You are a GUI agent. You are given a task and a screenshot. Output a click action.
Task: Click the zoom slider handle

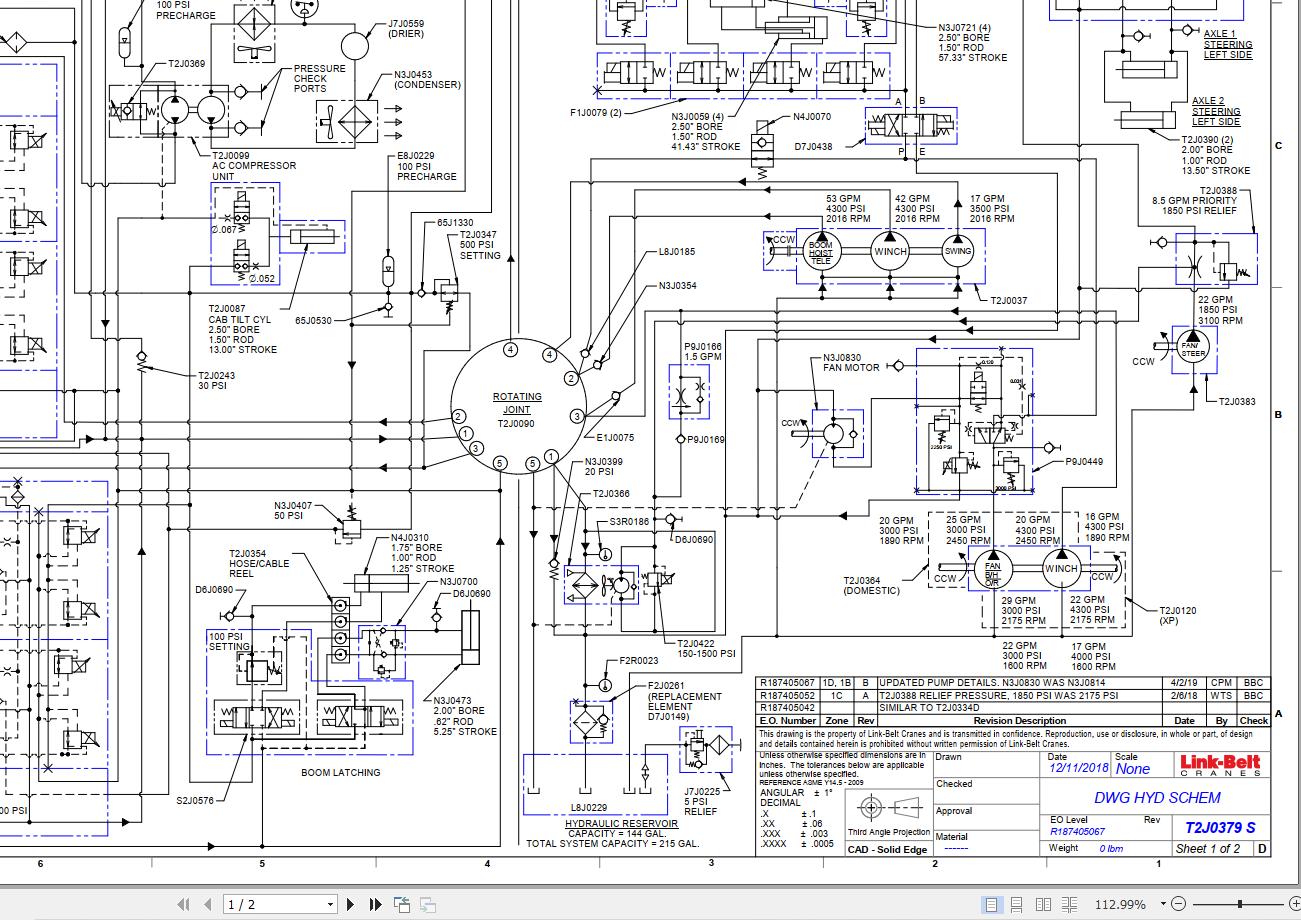click(1239, 904)
